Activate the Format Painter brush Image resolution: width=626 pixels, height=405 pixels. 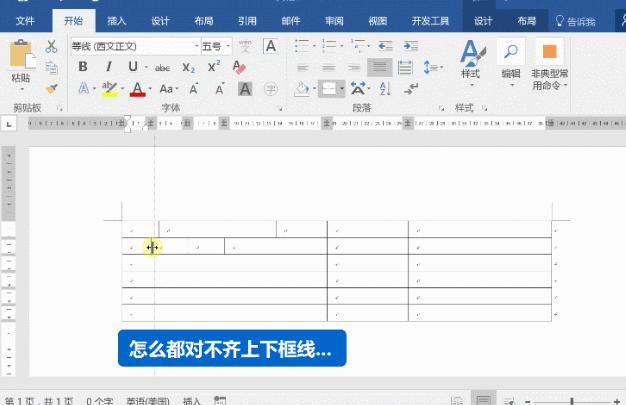[51, 89]
